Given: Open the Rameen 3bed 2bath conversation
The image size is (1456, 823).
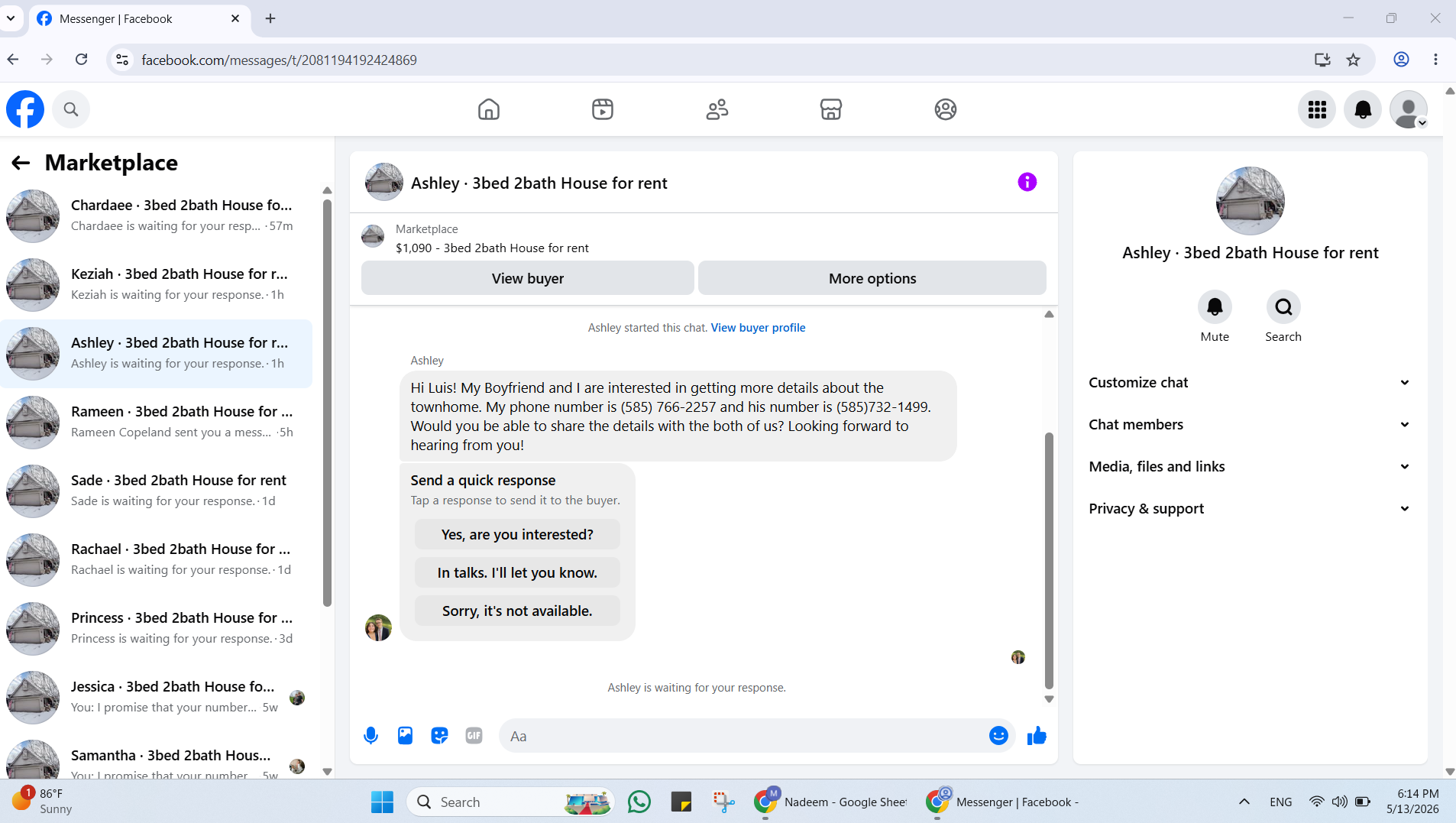Looking at the screenshot, I should [157, 422].
